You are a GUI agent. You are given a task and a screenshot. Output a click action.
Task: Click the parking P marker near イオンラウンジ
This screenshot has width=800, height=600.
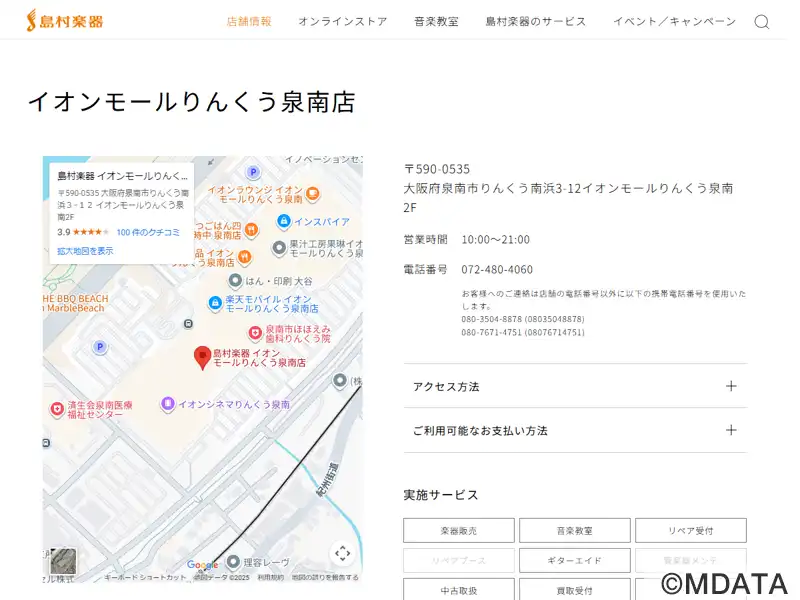(253, 172)
